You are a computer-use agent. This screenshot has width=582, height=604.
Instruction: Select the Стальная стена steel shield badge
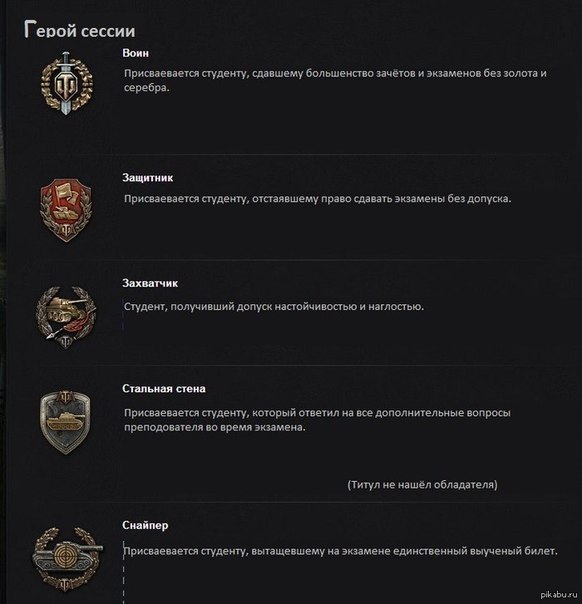[65, 422]
